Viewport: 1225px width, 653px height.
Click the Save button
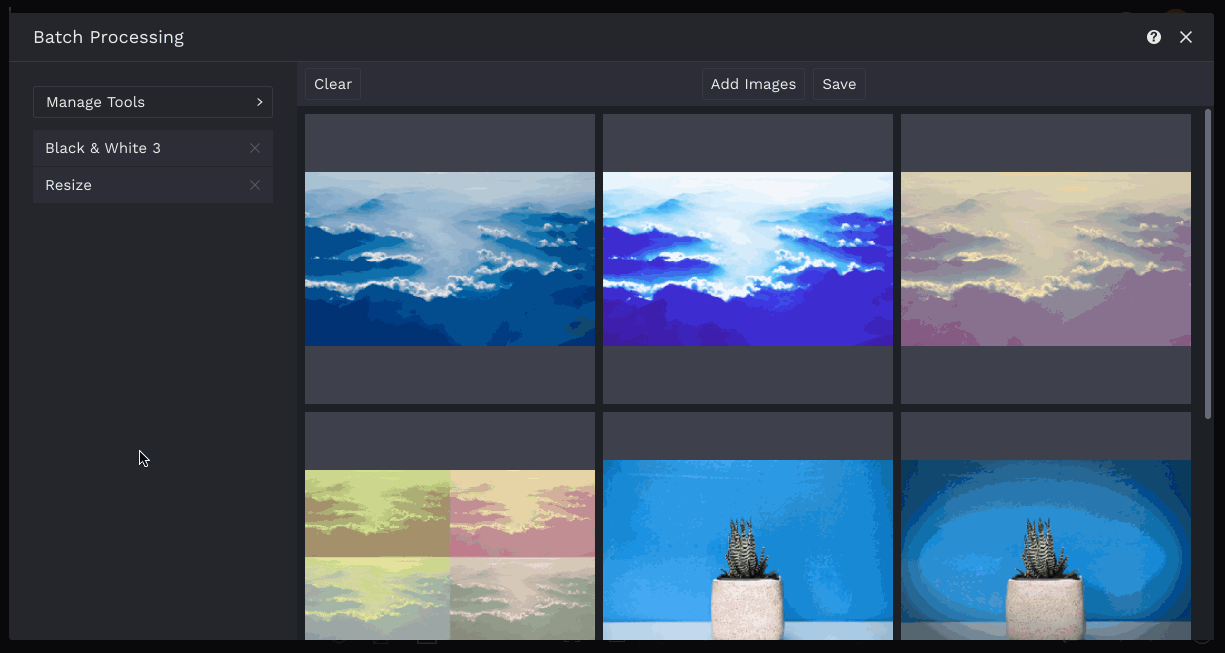(839, 84)
